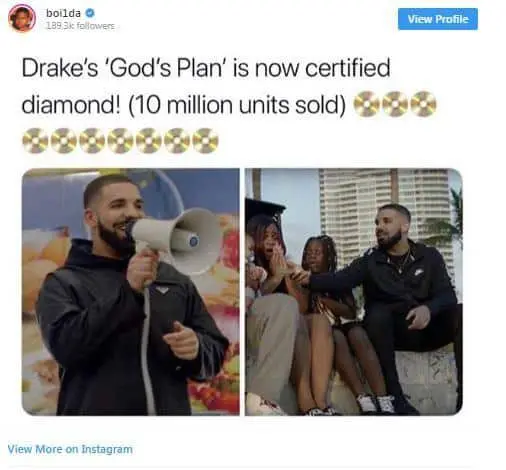Click the first gold disc emoji after 'sold)'
Image resolution: width=506 pixels, height=470 pixels.
(x=366, y=104)
